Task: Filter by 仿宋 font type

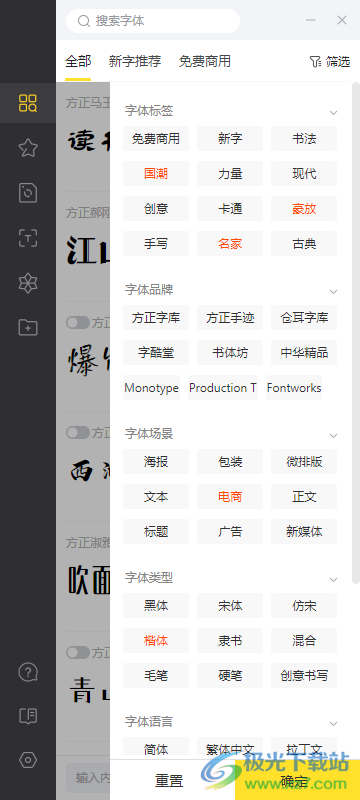Action: tap(304, 606)
